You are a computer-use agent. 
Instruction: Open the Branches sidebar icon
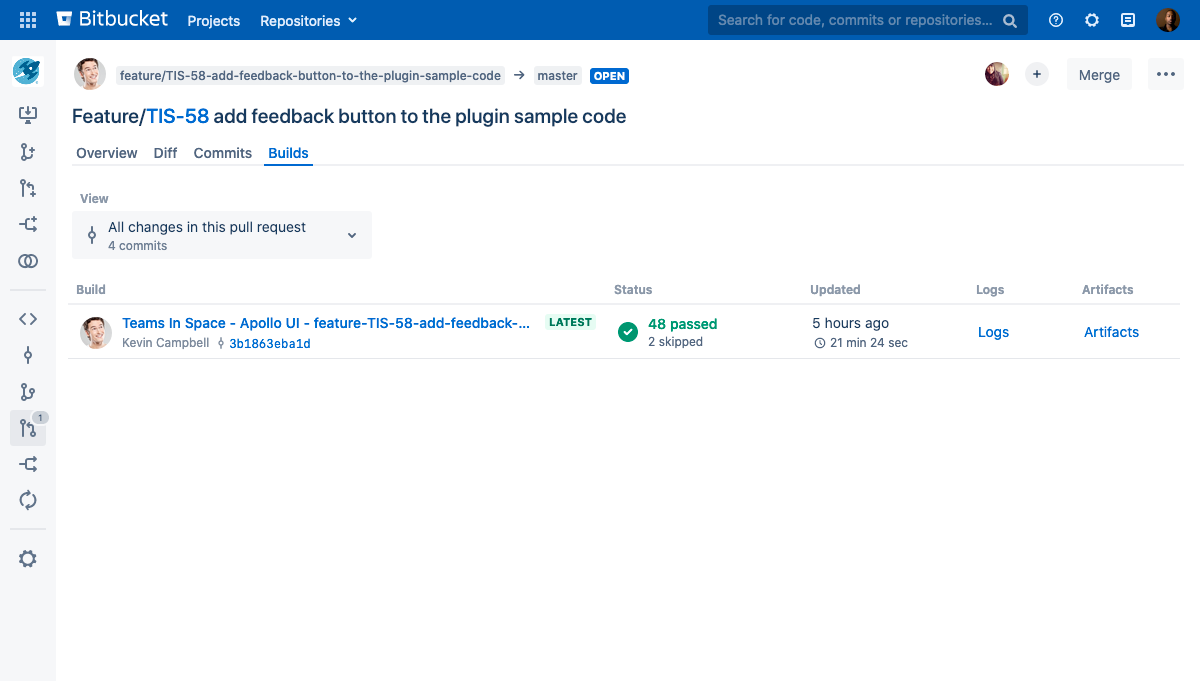tap(28, 392)
